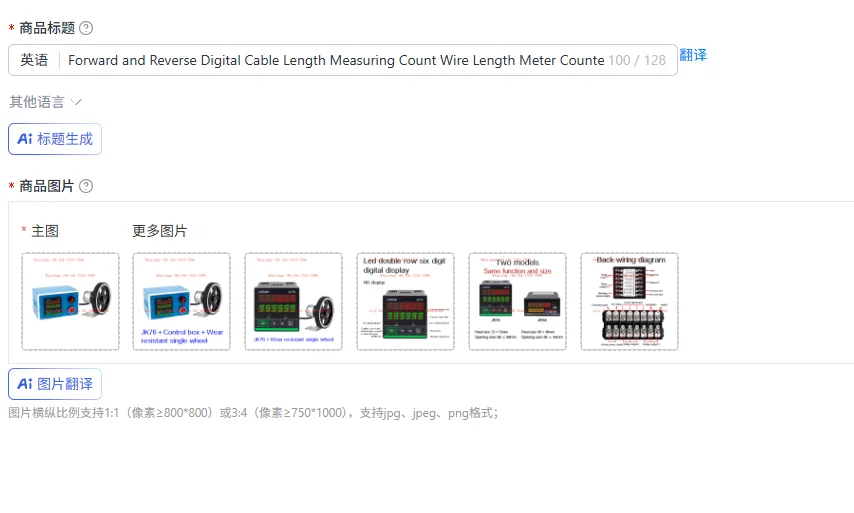This screenshot has width=854, height=513.
Task: Click the 翻译 link
Action: [693, 55]
